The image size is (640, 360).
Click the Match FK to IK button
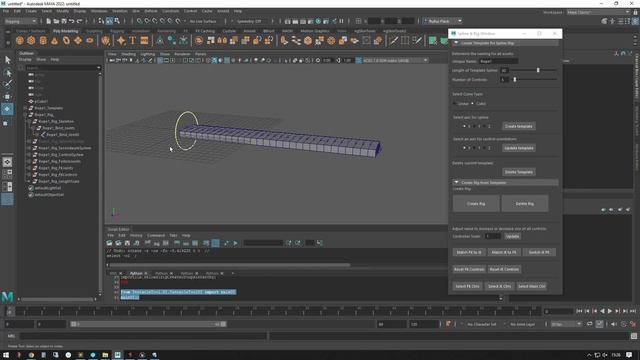pos(469,252)
